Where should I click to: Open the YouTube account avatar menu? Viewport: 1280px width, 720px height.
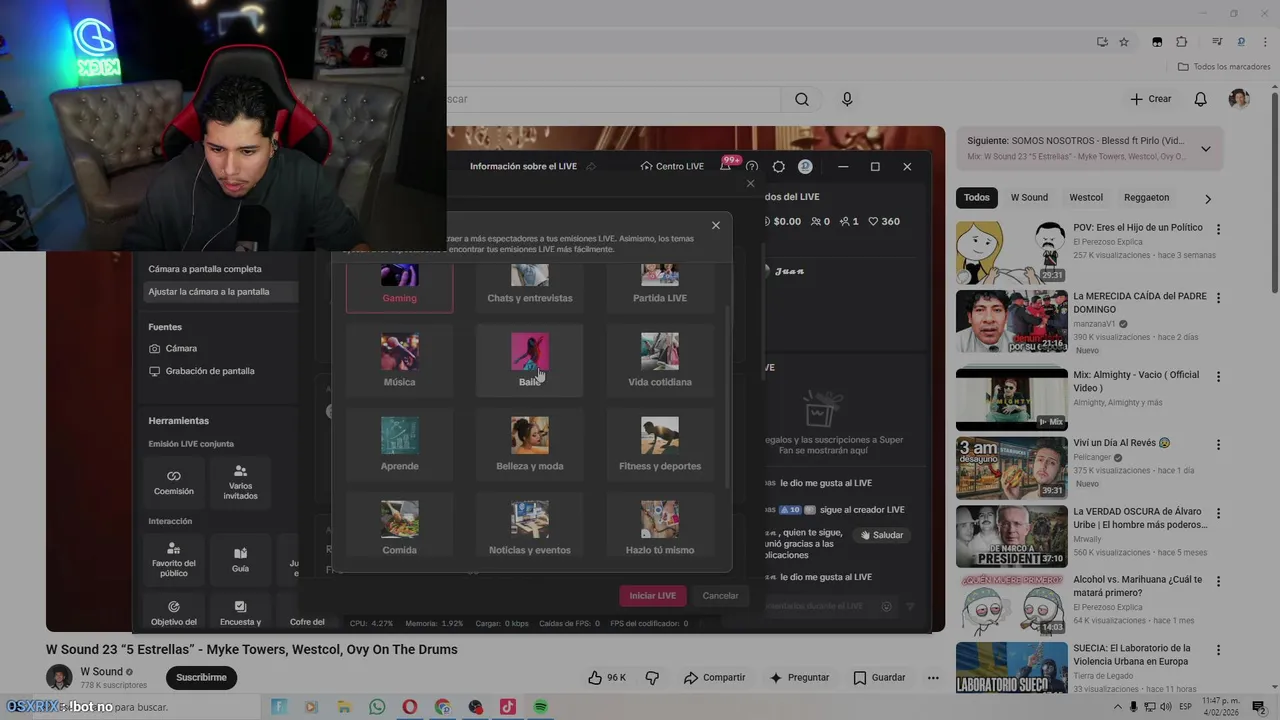[x=1239, y=99]
